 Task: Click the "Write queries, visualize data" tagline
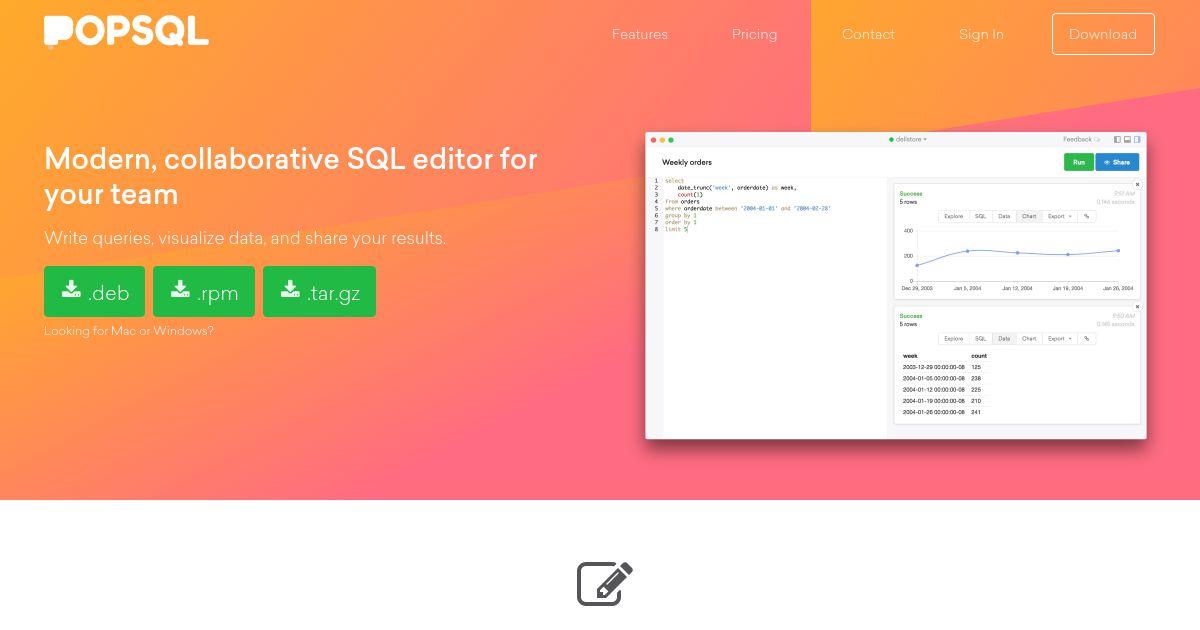(245, 238)
